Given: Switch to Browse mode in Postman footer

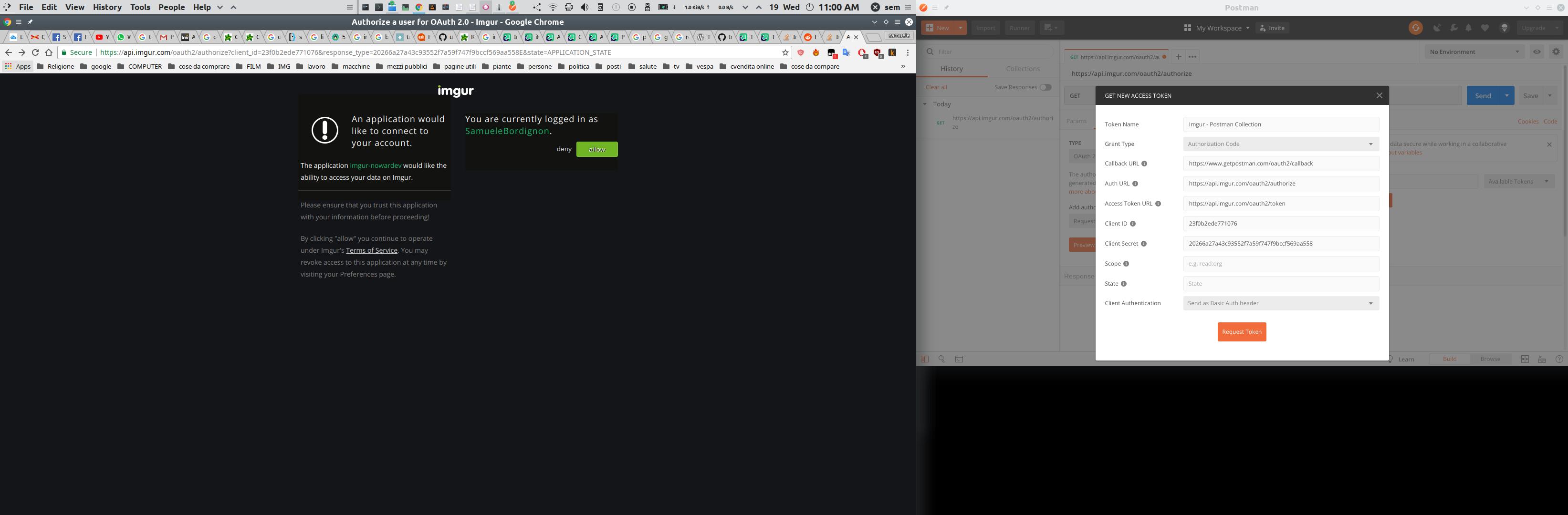Looking at the screenshot, I should tap(1490, 360).
